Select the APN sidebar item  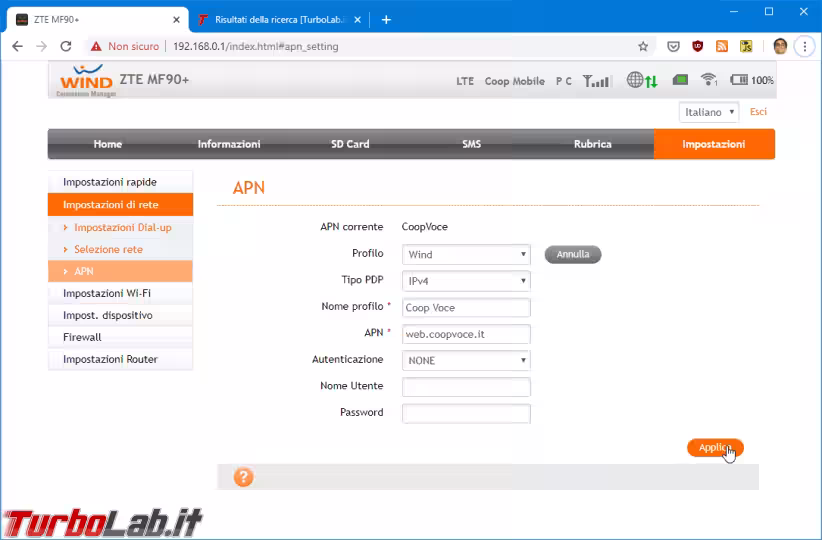(x=120, y=271)
